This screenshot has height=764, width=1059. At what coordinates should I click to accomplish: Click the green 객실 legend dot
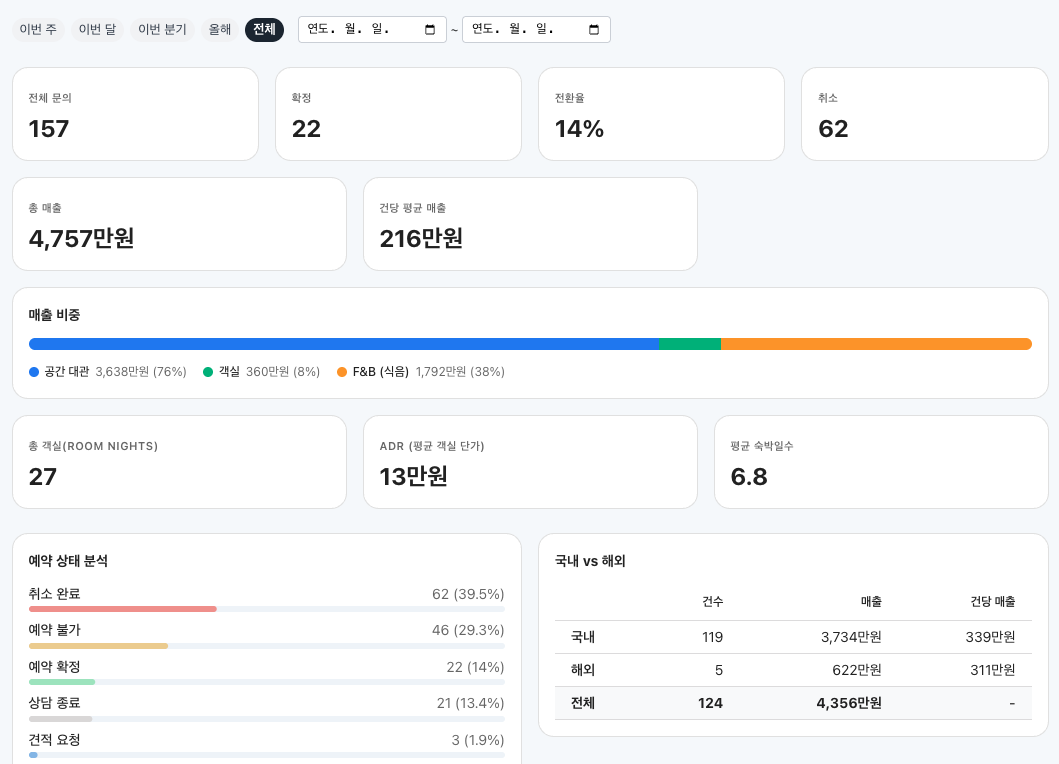(x=208, y=372)
